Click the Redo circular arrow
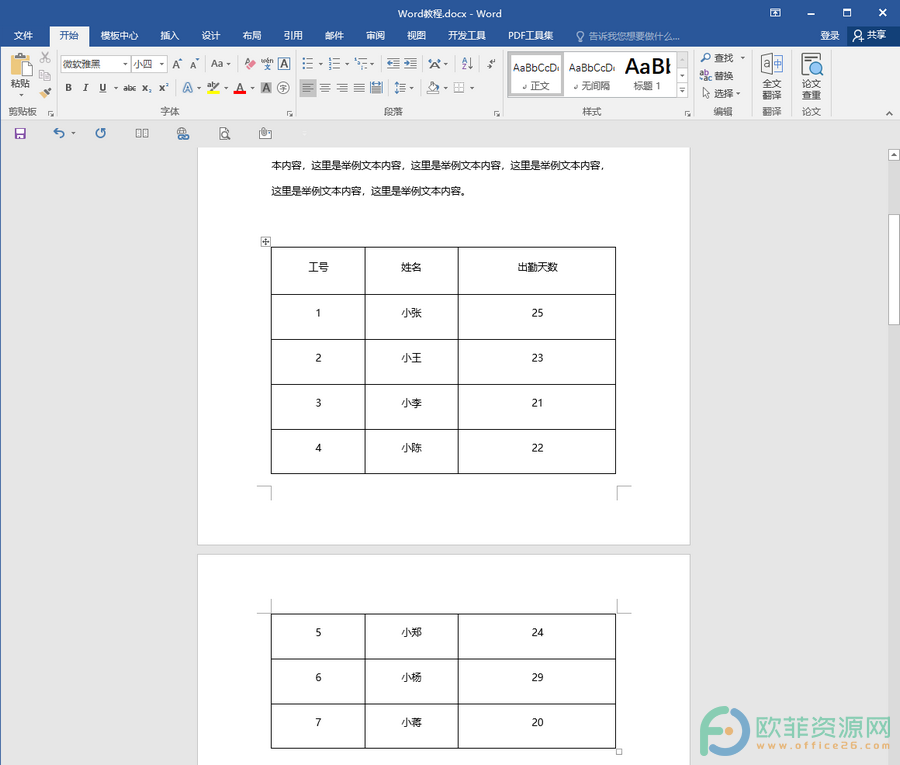 click(x=100, y=133)
